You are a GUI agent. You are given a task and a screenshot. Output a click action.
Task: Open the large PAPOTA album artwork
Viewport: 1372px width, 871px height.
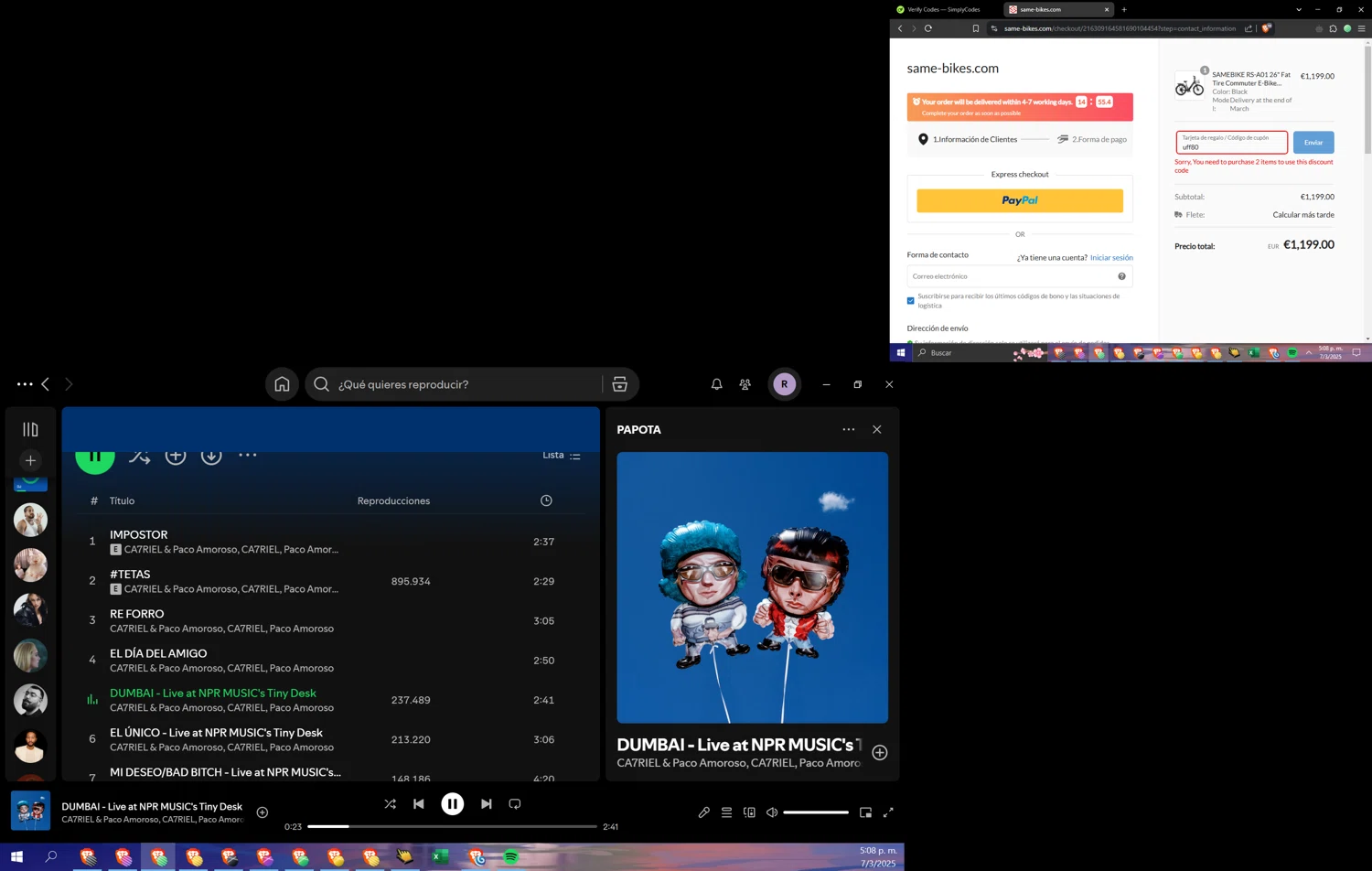click(x=752, y=587)
